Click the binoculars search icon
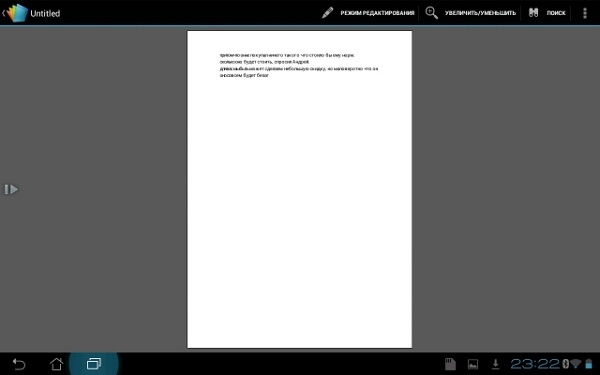Viewport: 600px width, 375px height. (533, 13)
